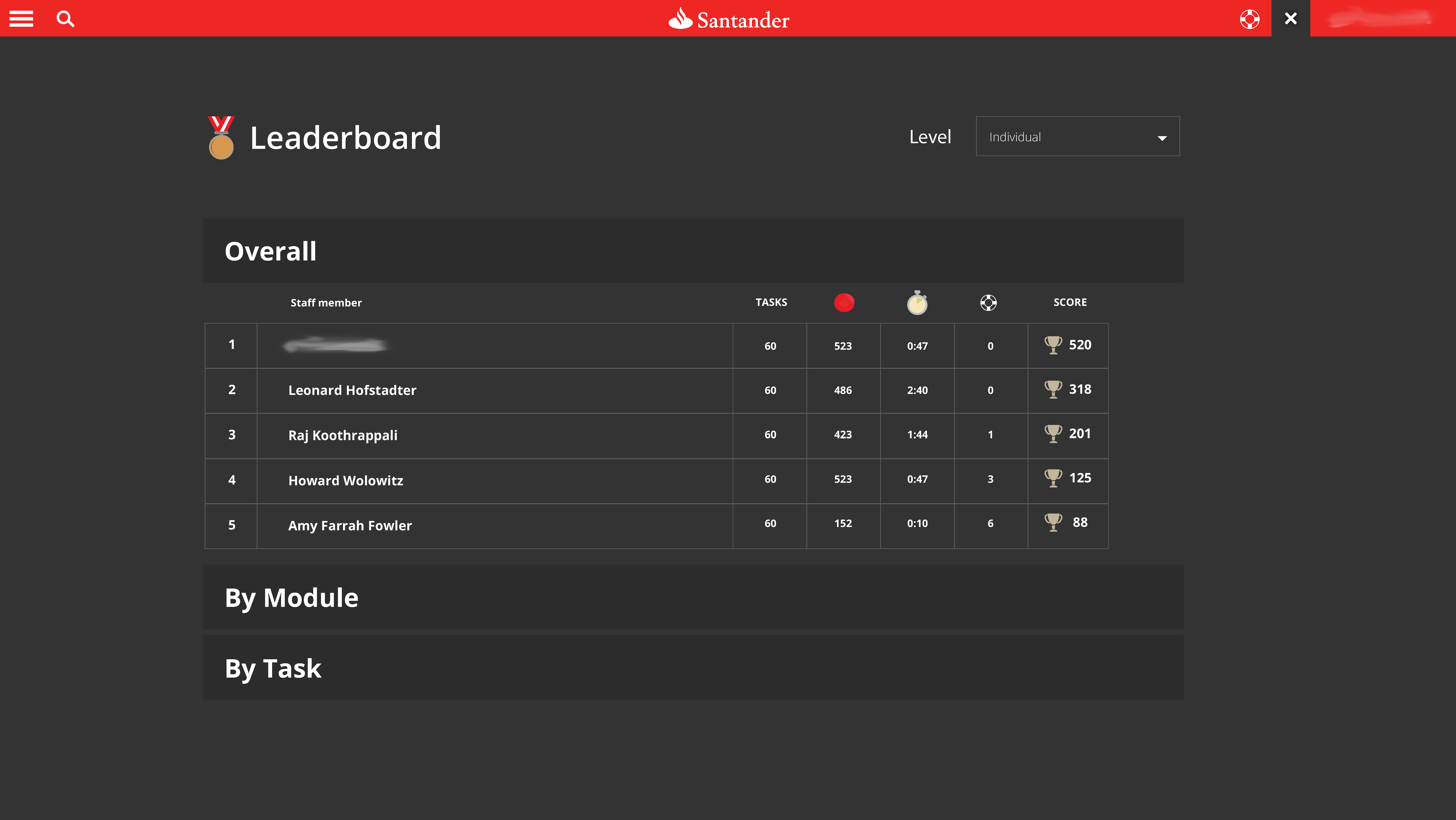This screenshot has width=1456, height=820.
Task: Click the search magnifier icon
Action: 66,19
